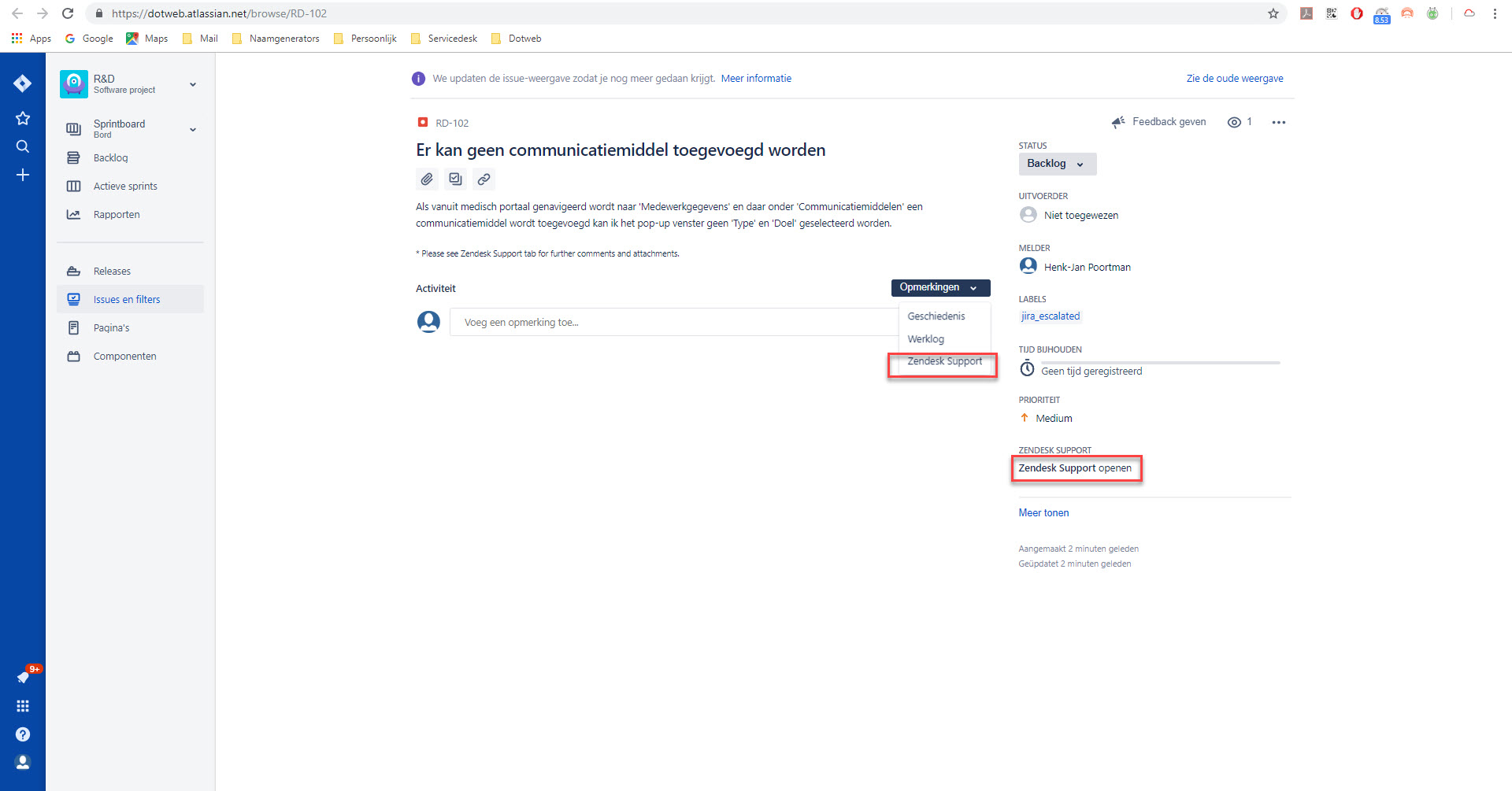Reload the page in the browser

[68, 13]
